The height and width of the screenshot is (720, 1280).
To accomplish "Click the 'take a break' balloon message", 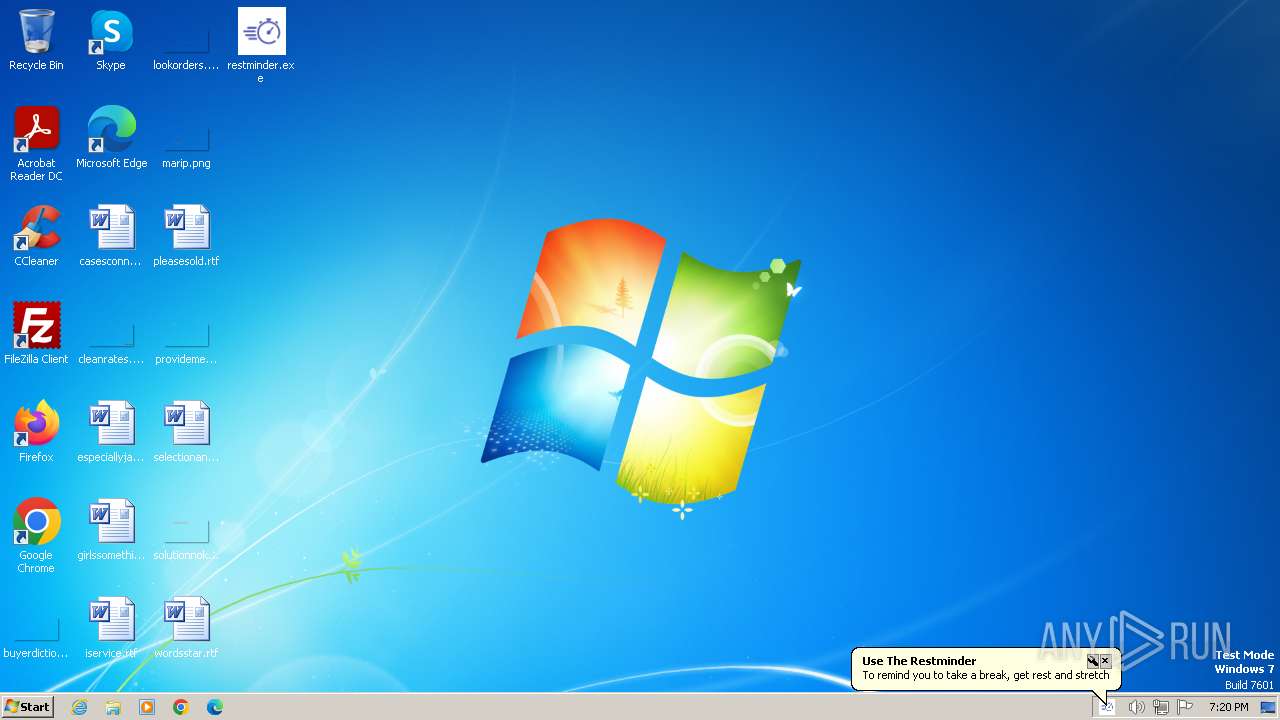I will pos(986,675).
